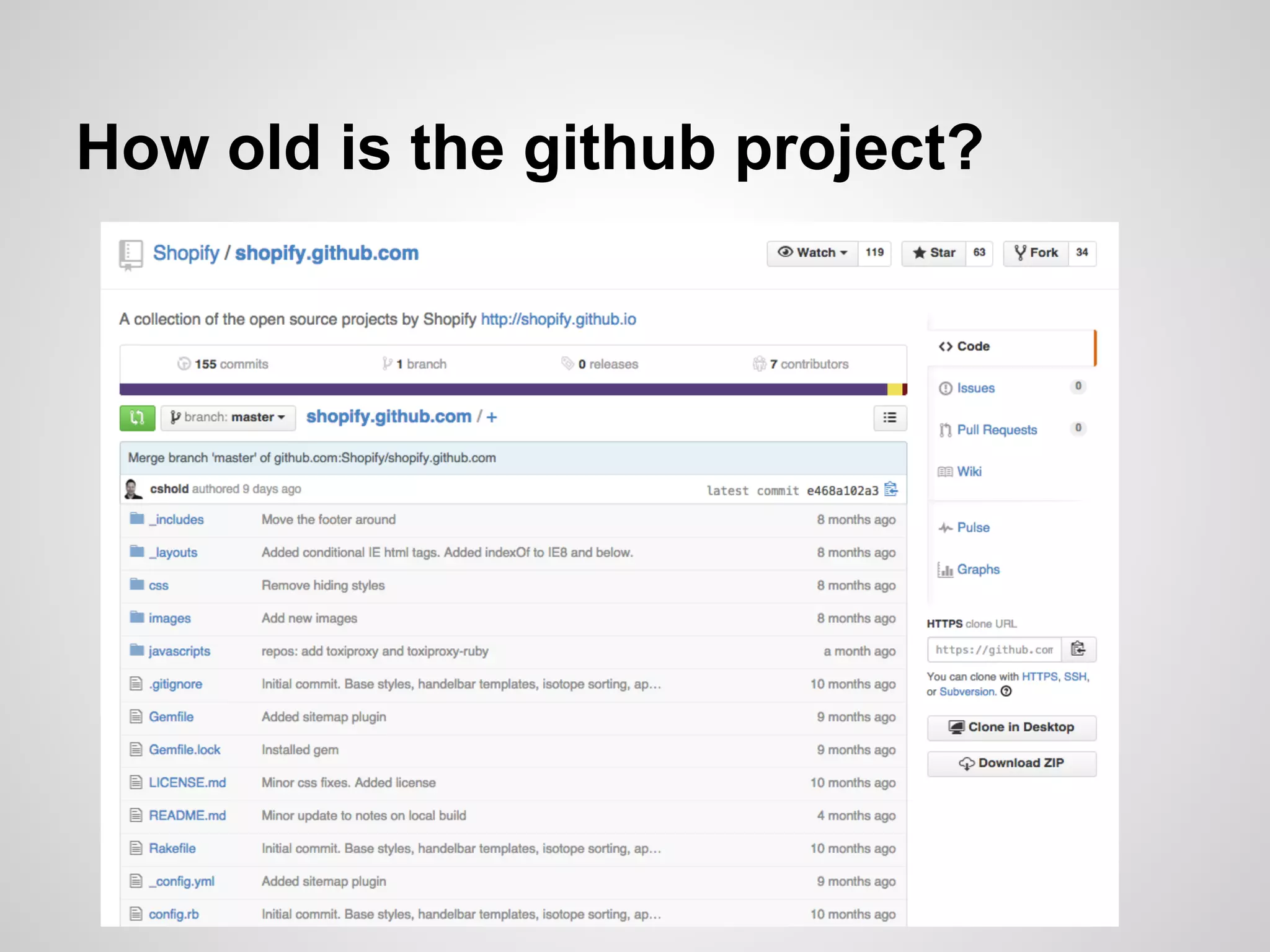Screen dimensions: 1270x952
Task: Click the cshold author name
Action: pos(169,488)
